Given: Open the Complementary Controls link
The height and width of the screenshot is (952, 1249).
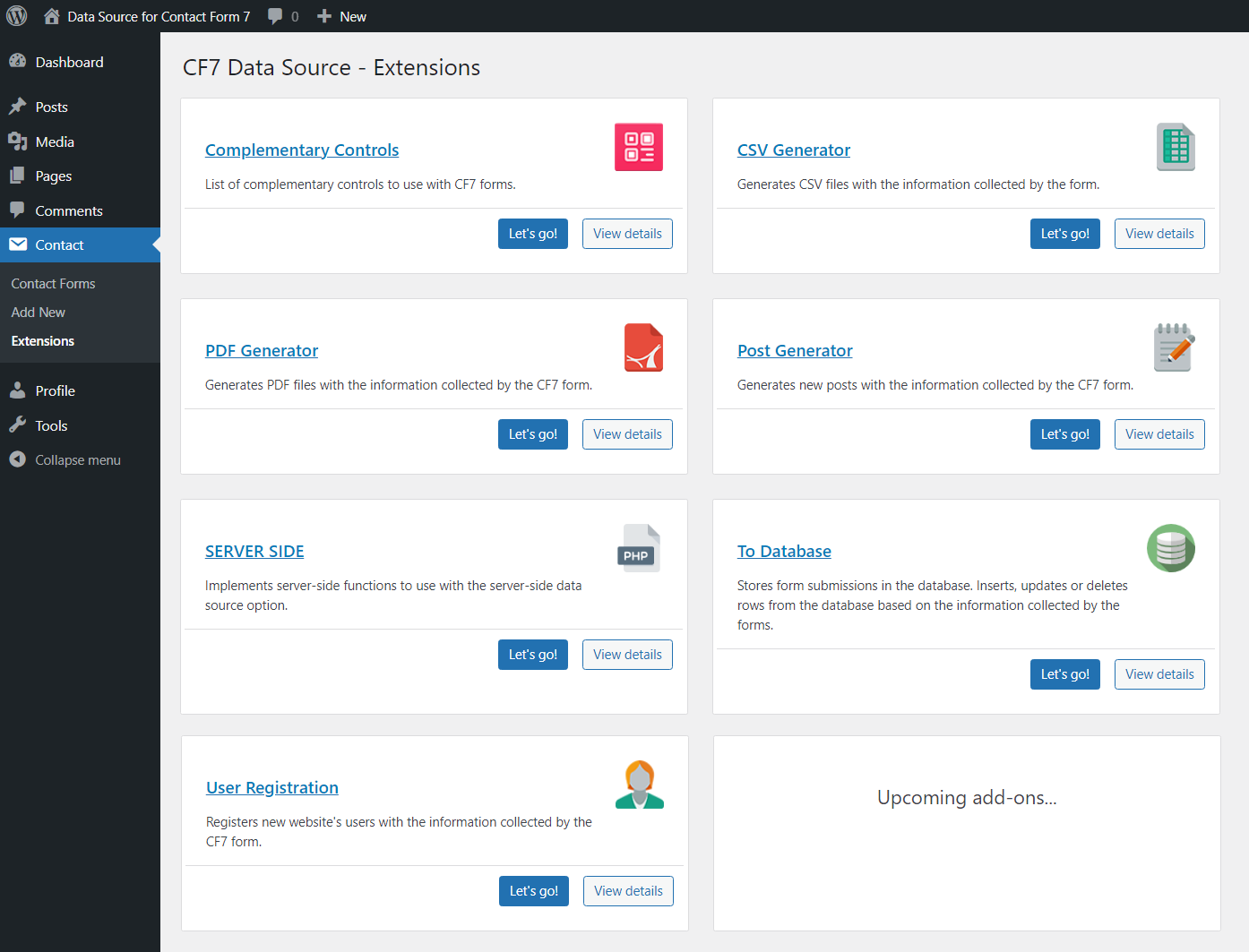Looking at the screenshot, I should click(x=302, y=150).
